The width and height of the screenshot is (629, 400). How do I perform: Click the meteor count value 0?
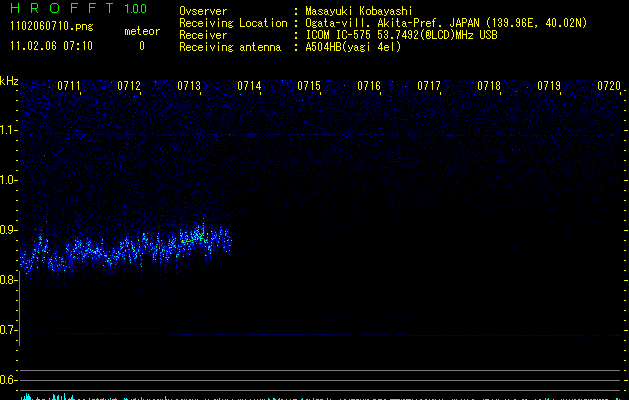tap(141, 46)
